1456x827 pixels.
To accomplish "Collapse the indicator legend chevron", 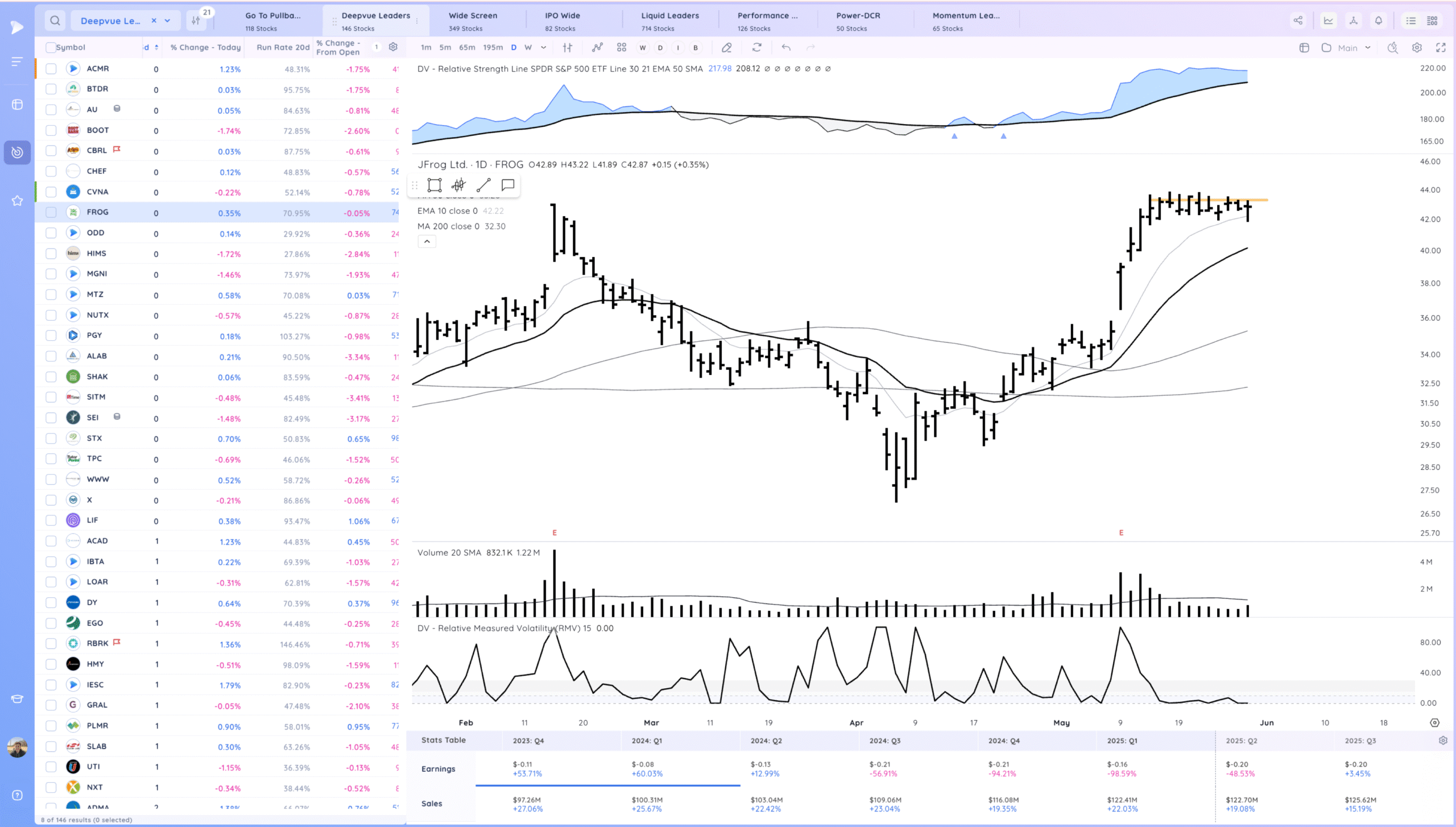I will pos(427,242).
